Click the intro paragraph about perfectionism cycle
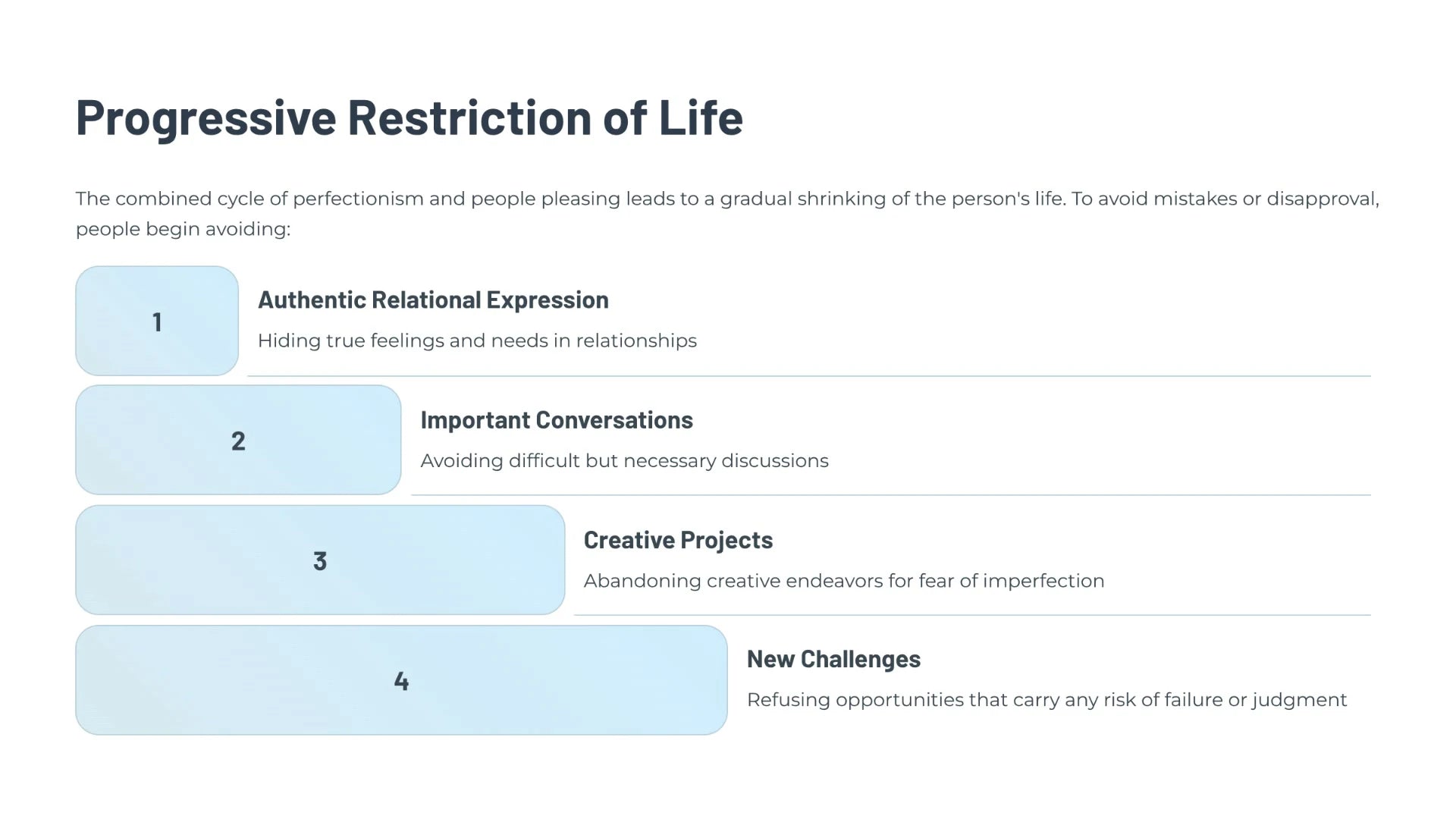The height and width of the screenshot is (819, 1456). 727,213
